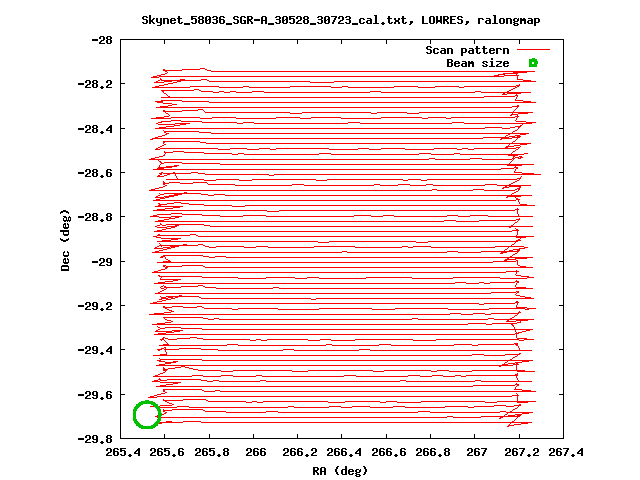Click the "Scan pattern" legend label
The image size is (640, 480).
click(x=467, y=50)
